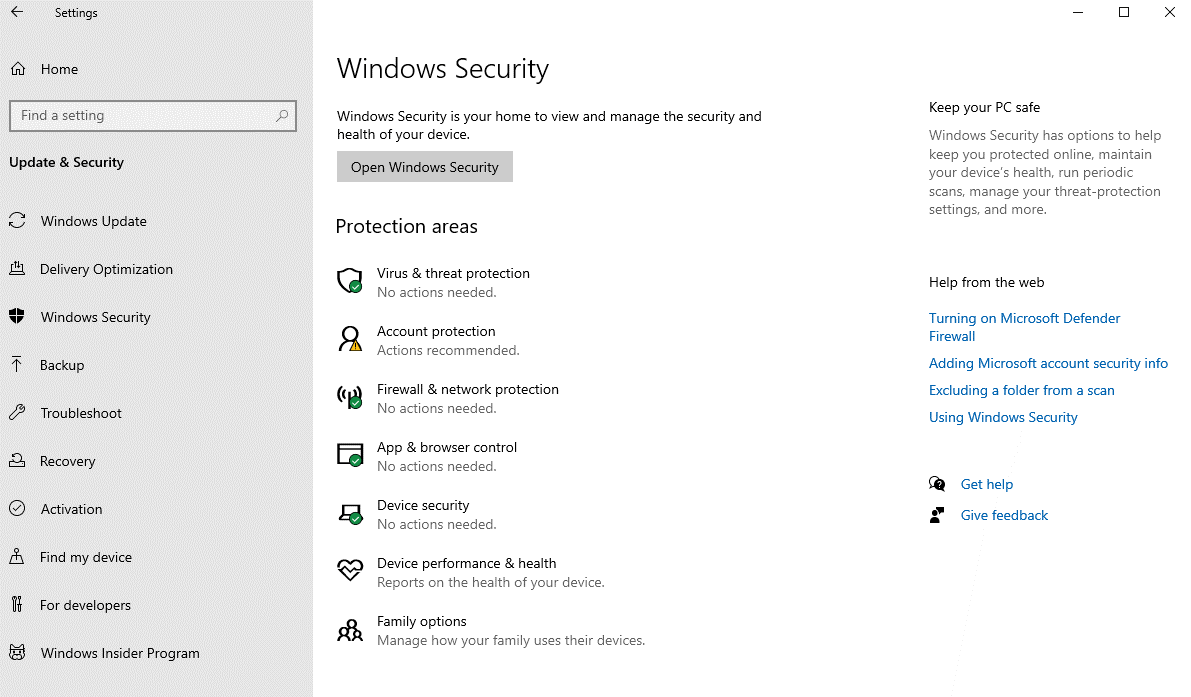Click the Windows Security shield icon in sidebar

[x=17, y=317]
